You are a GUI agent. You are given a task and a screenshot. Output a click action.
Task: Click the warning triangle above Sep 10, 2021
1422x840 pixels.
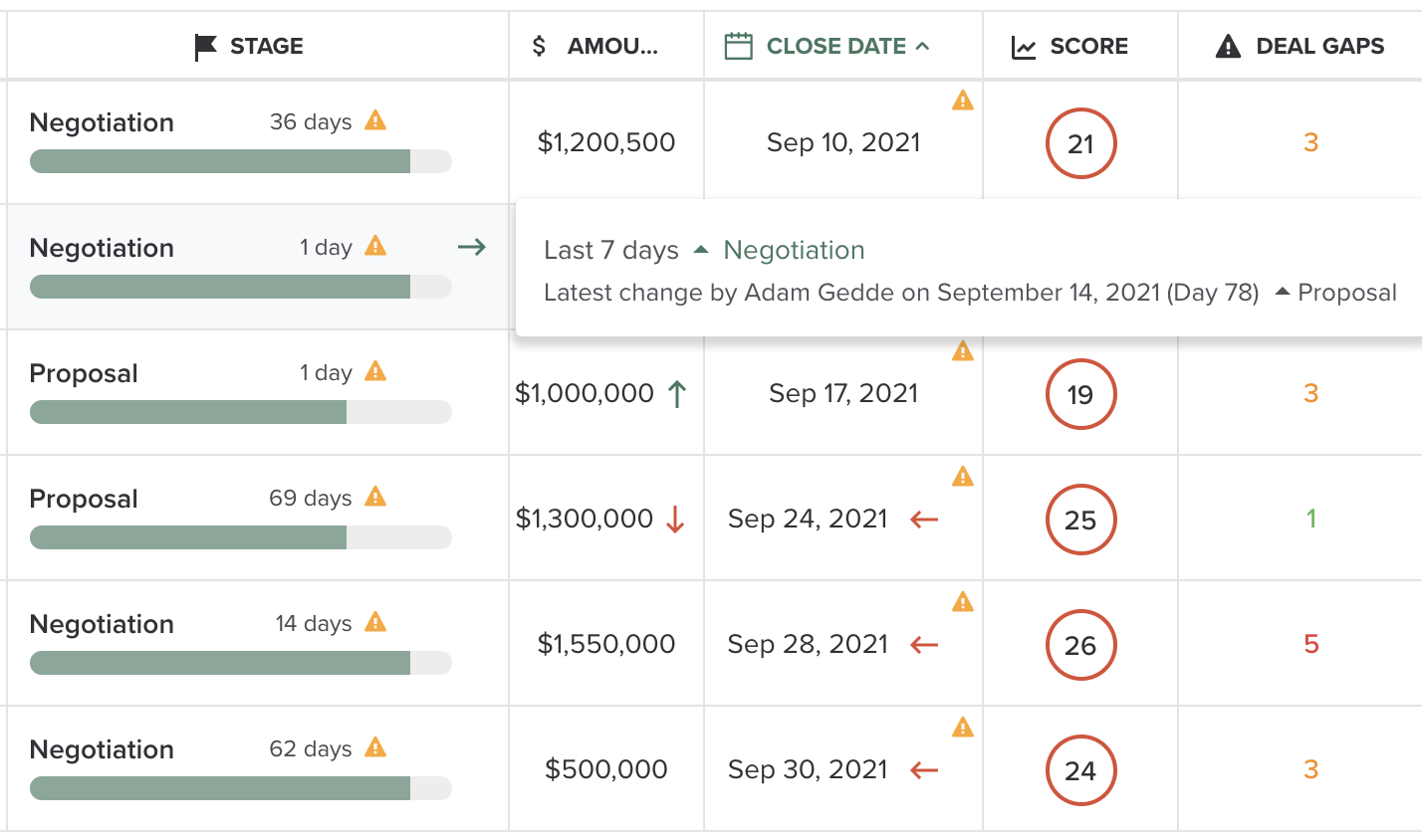tap(962, 100)
